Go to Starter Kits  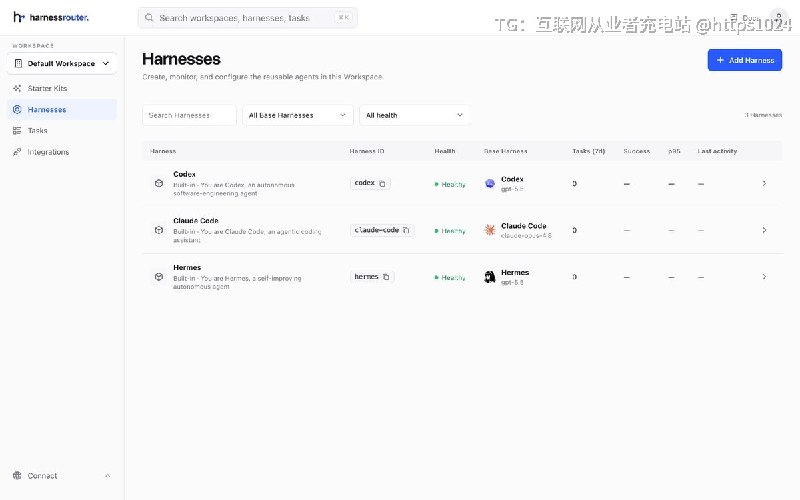(x=62, y=88)
